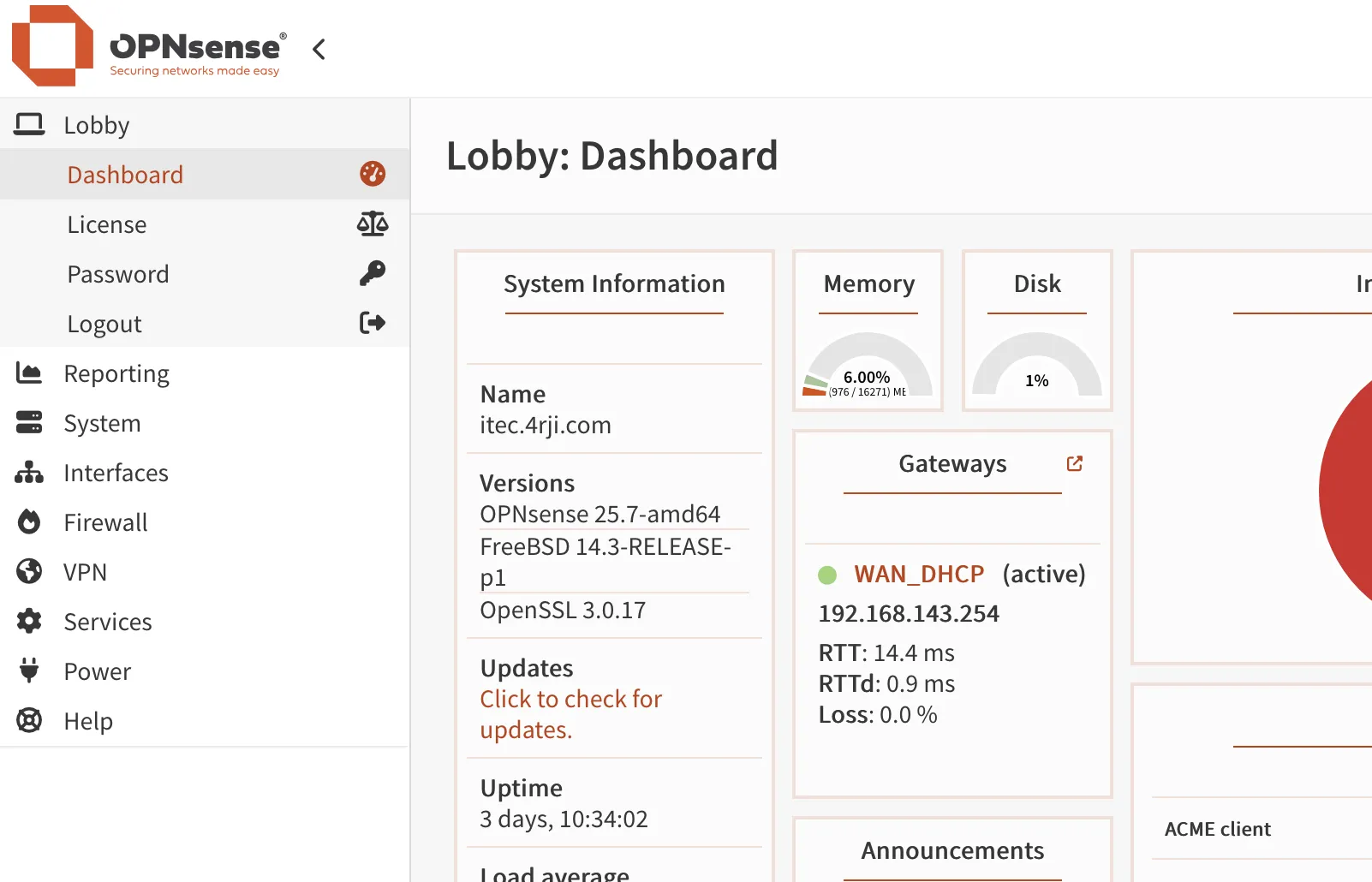Click the Power plug icon
The image size is (1372, 882).
(x=29, y=670)
